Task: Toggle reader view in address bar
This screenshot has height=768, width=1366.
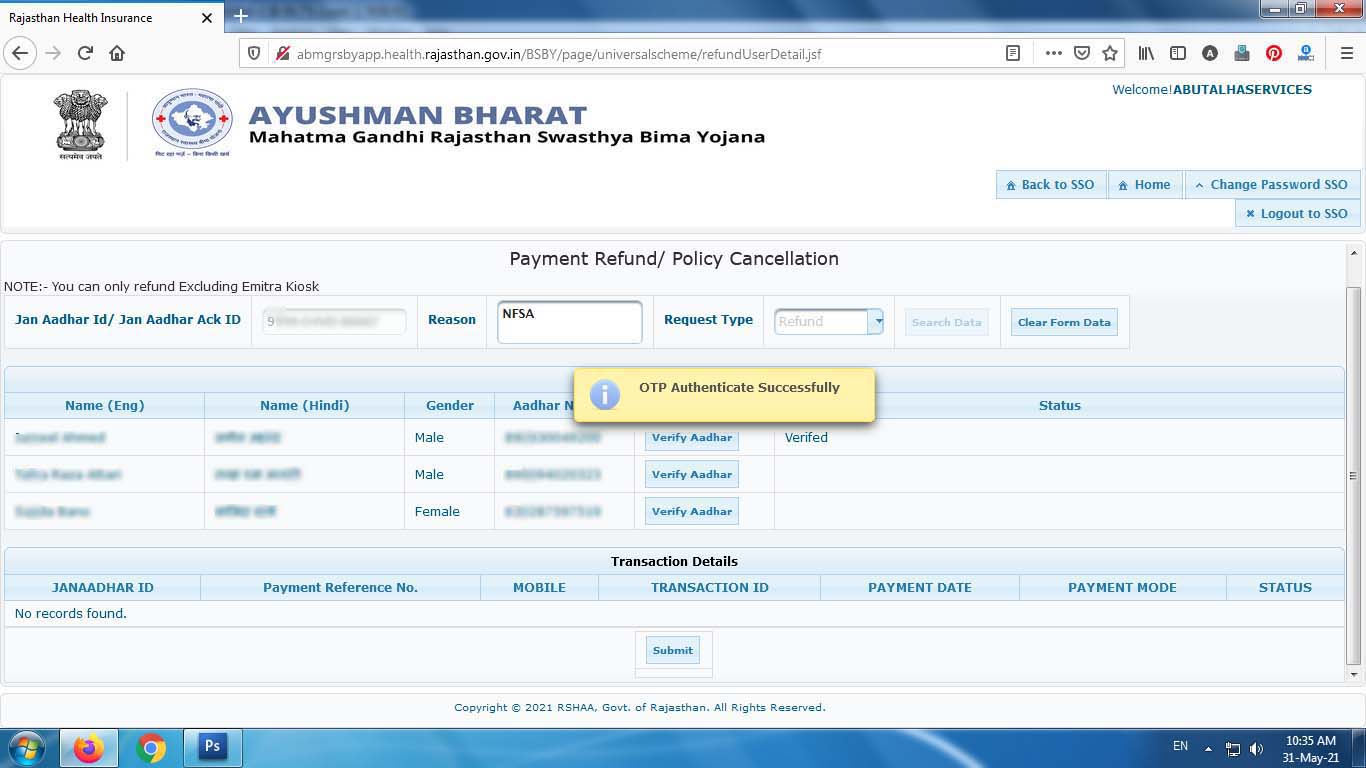Action: [1013, 53]
